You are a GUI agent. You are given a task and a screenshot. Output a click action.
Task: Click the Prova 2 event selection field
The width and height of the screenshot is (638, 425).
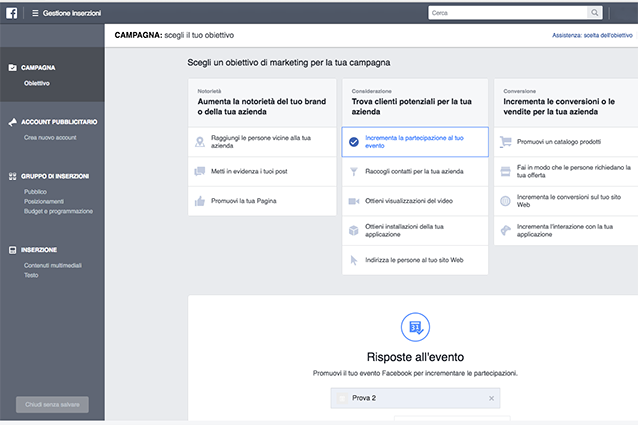coord(415,398)
